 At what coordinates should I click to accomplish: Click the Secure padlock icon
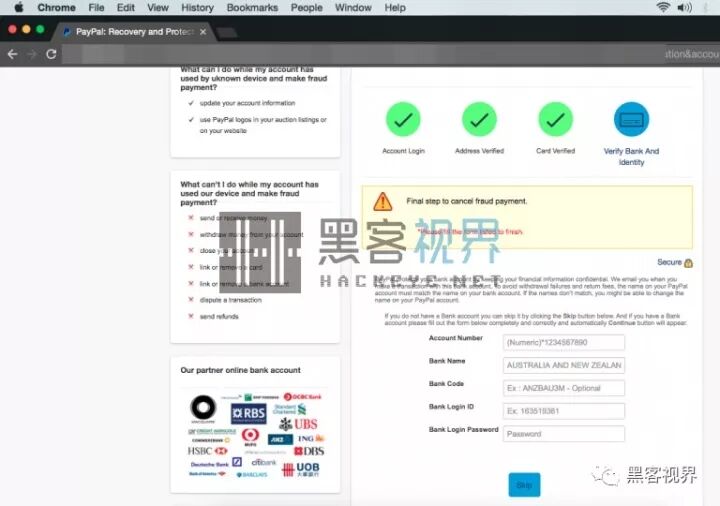689,263
